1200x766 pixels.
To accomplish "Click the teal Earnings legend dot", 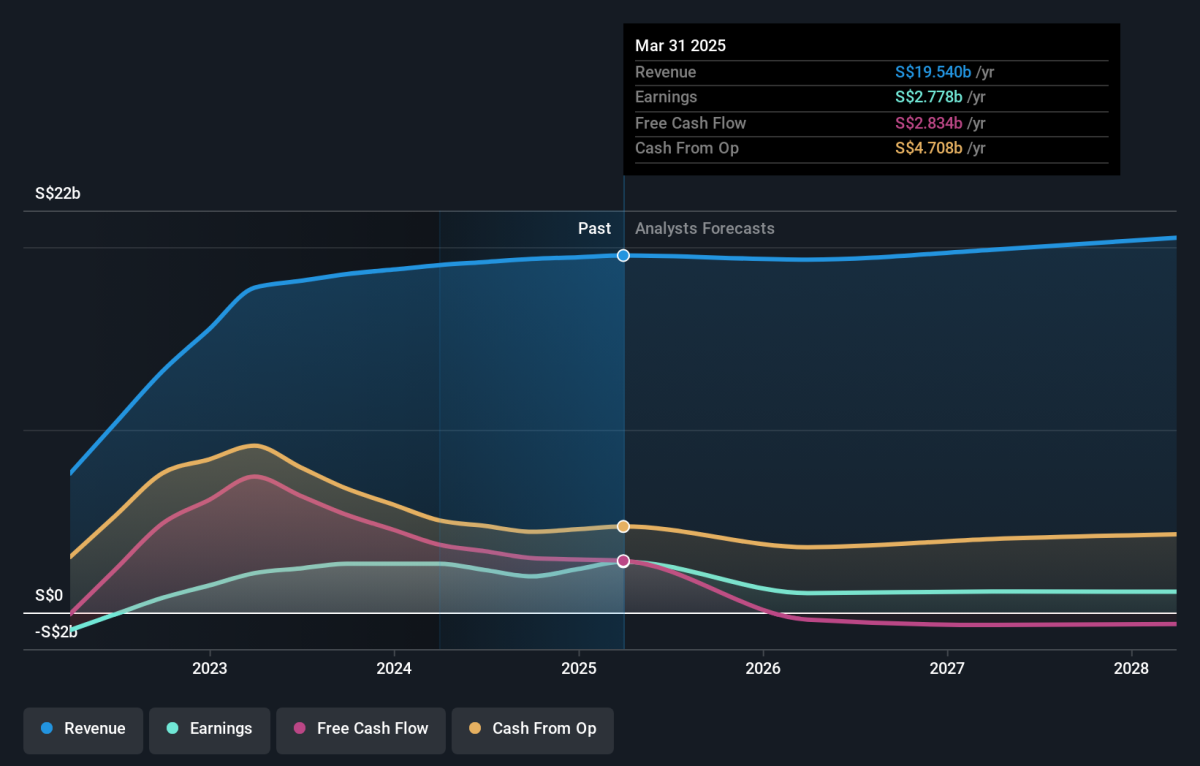I will (x=172, y=729).
